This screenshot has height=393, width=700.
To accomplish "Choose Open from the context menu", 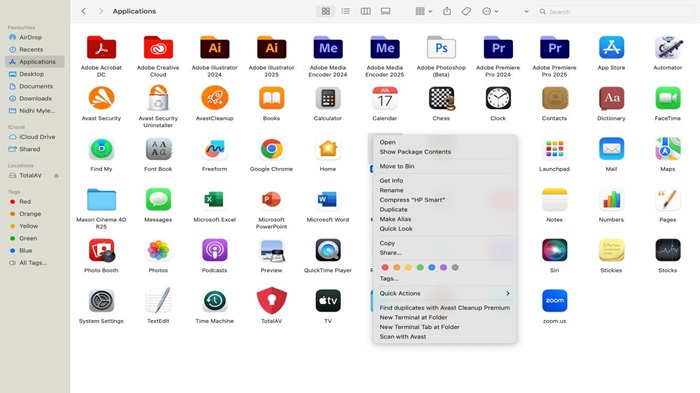I will 388,142.
